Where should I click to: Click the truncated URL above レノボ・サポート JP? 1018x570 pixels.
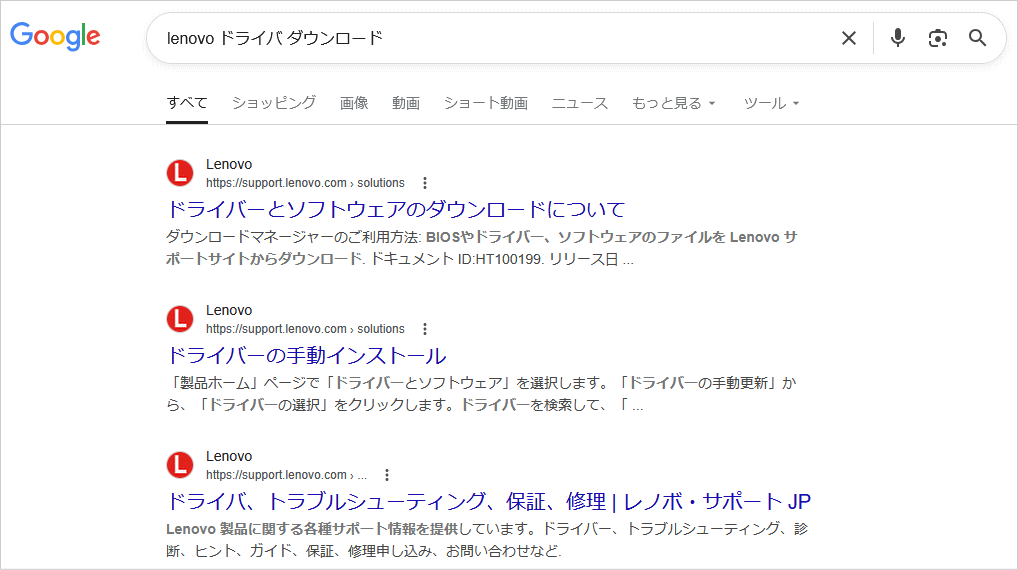click(286, 475)
